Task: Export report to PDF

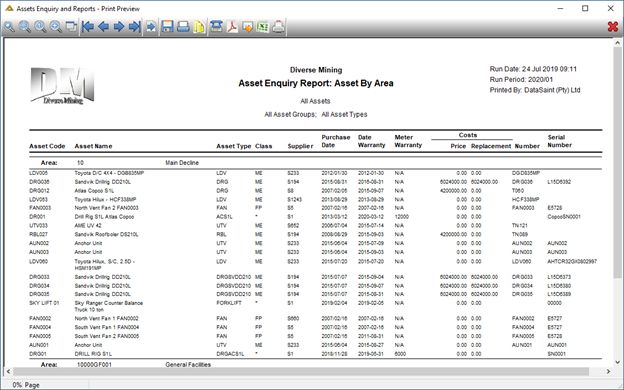Action: click(232, 27)
